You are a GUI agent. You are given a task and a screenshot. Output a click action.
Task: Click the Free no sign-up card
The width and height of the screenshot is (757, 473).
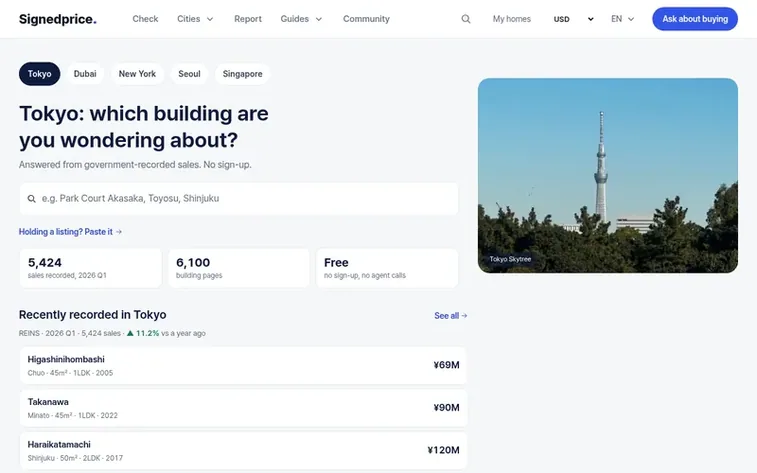pyautogui.click(x=387, y=268)
